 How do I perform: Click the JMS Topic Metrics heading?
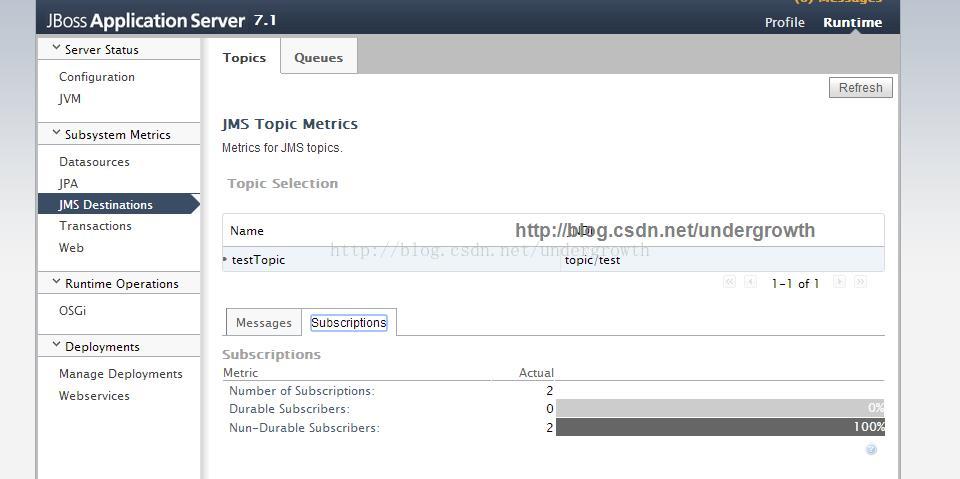click(x=290, y=124)
